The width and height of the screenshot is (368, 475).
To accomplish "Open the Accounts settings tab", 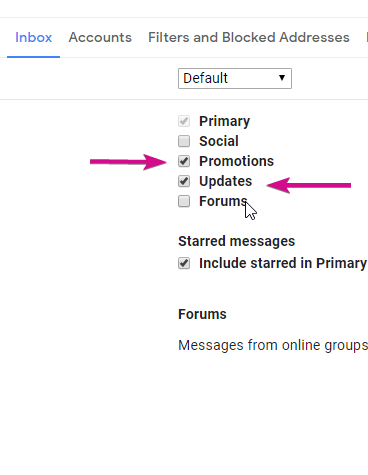I will 100,37.
